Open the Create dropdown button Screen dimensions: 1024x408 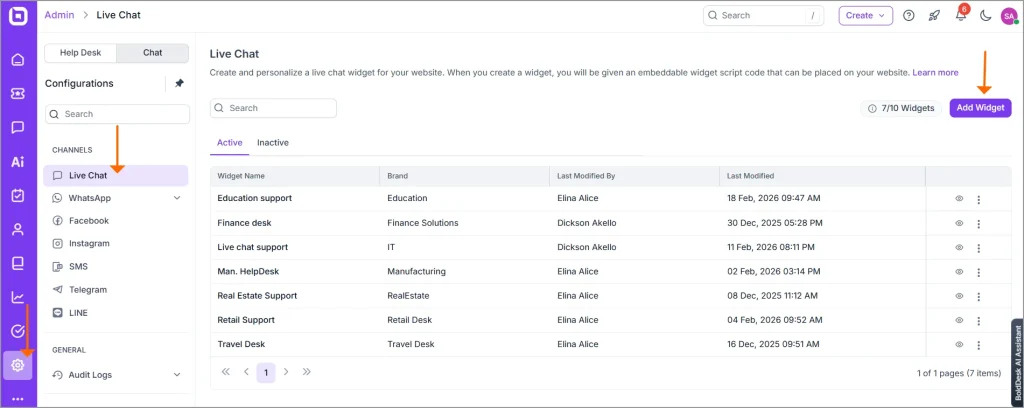pos(865,16)
